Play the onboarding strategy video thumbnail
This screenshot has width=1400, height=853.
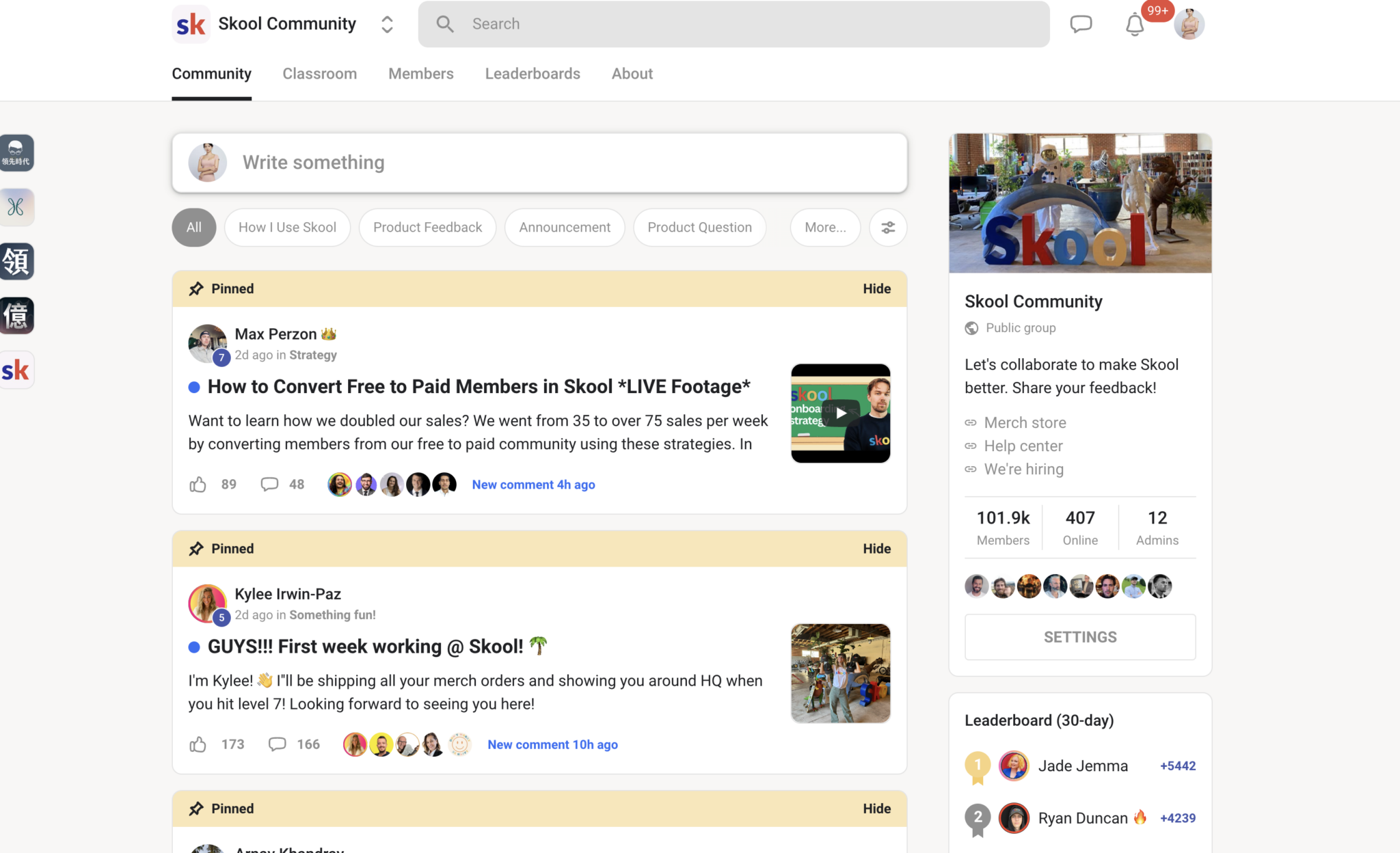pyautogui.click(x=841, y=413)
